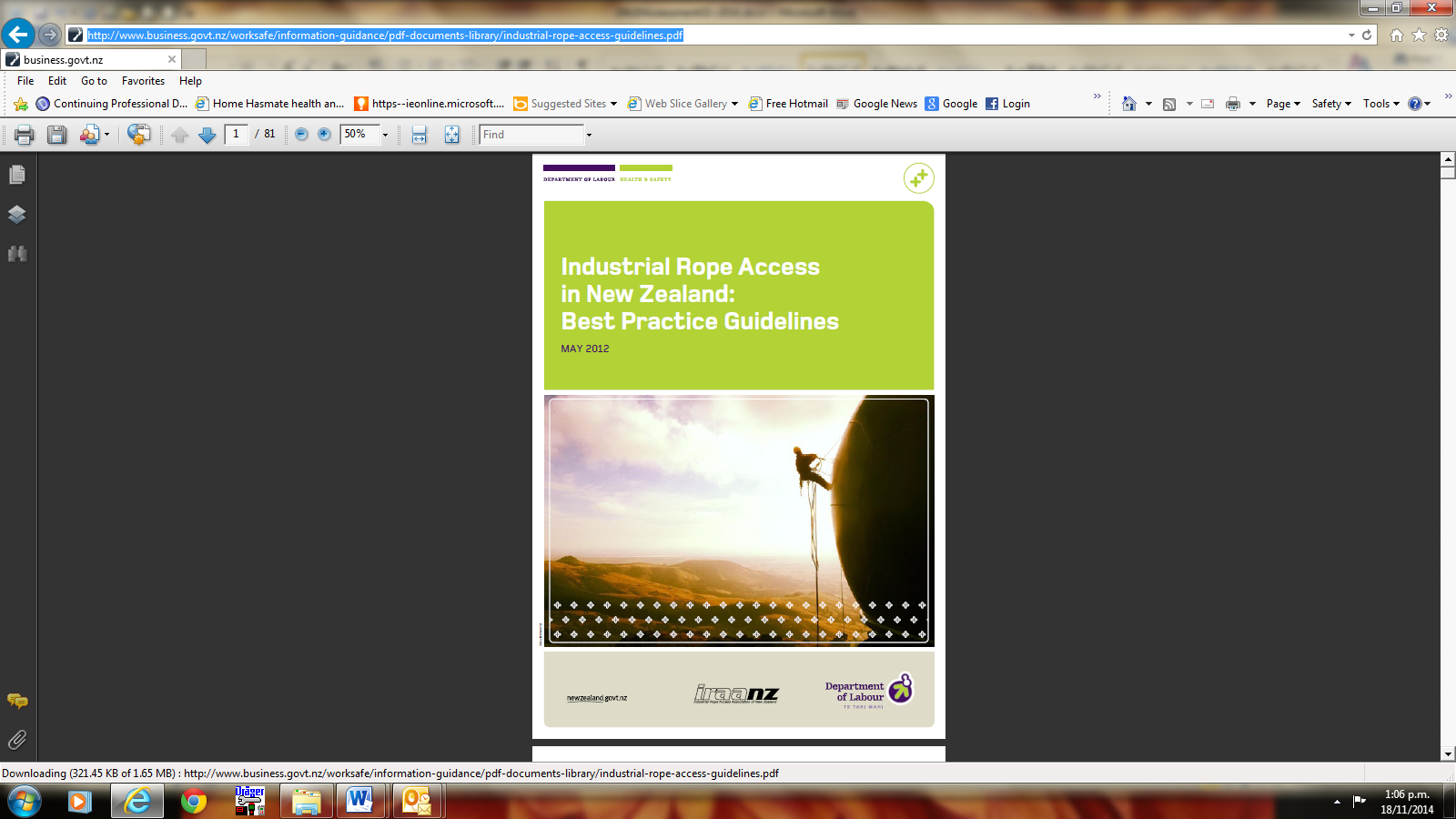Click the print icon in PDF toolbar

pos(24,135)
